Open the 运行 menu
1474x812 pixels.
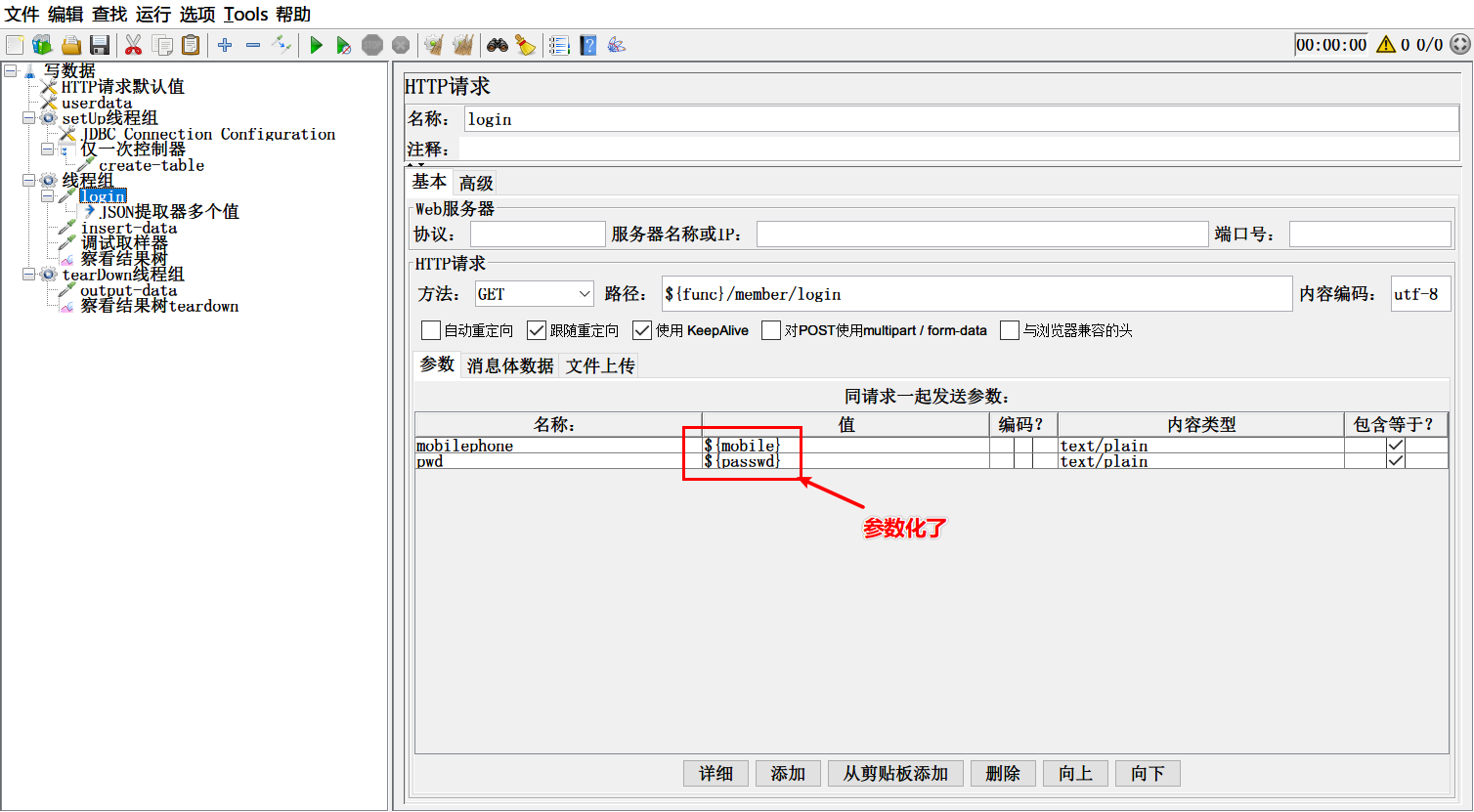(152, 14)
